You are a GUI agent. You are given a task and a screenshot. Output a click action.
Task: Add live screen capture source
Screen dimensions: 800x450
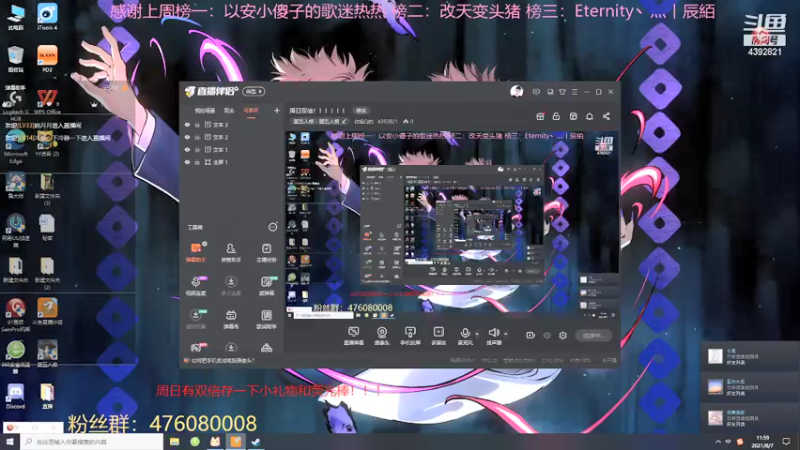tap(354, 336)
